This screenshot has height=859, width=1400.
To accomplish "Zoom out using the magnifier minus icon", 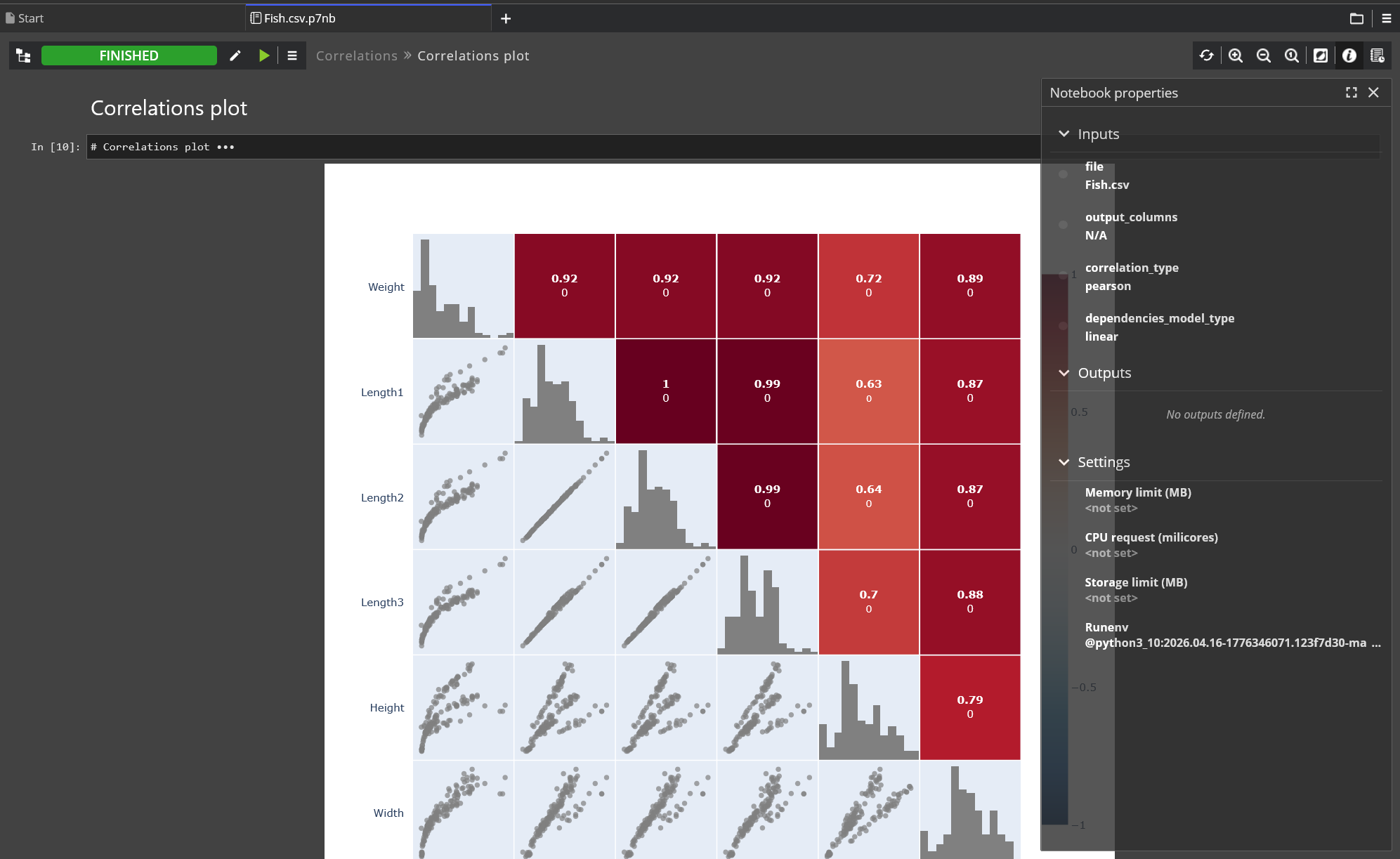I will coord(1264,55).
